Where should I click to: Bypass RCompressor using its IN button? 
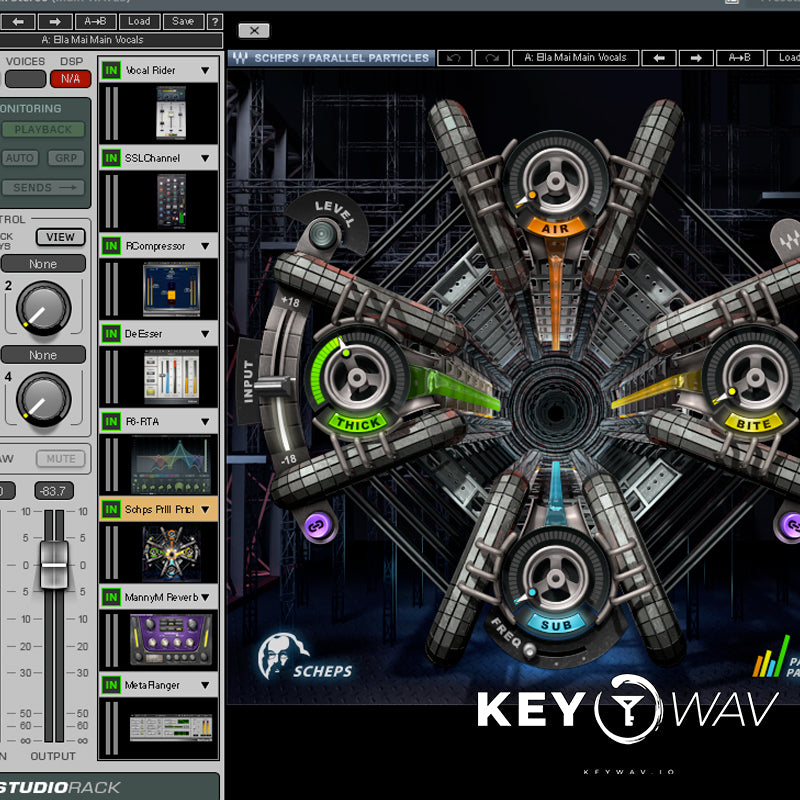click(x=111, y=246)
